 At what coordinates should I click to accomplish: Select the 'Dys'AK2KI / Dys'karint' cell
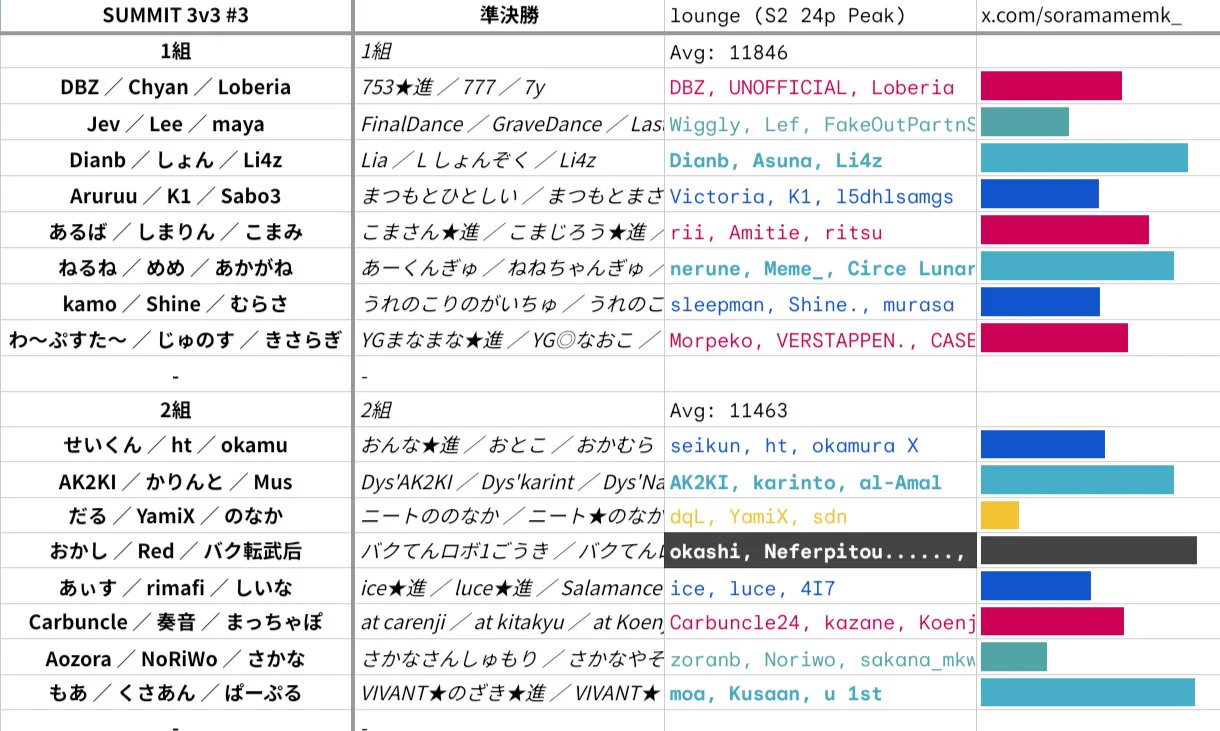tap(510, 482)
